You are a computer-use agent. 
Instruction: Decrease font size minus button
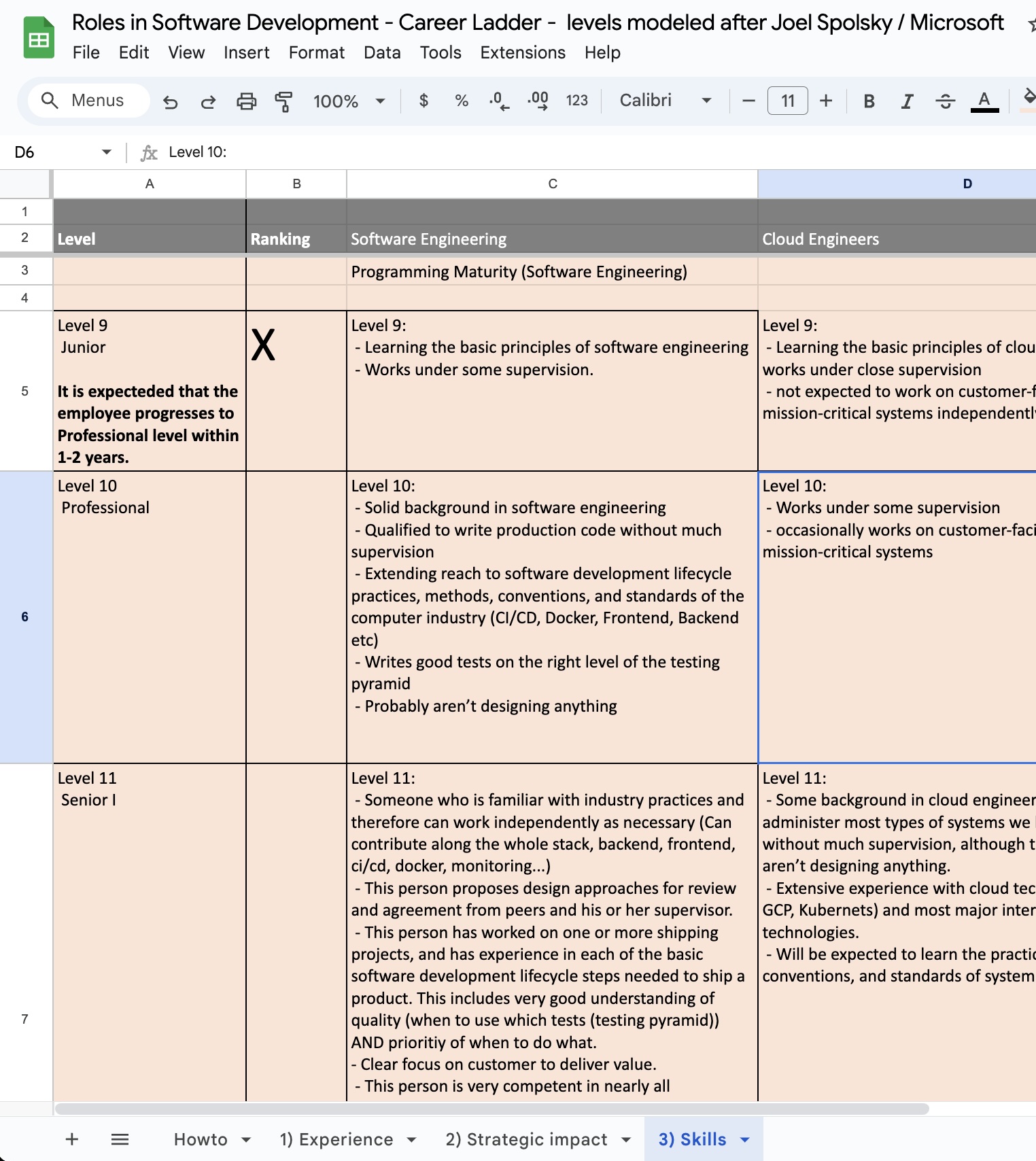[748, 101]
